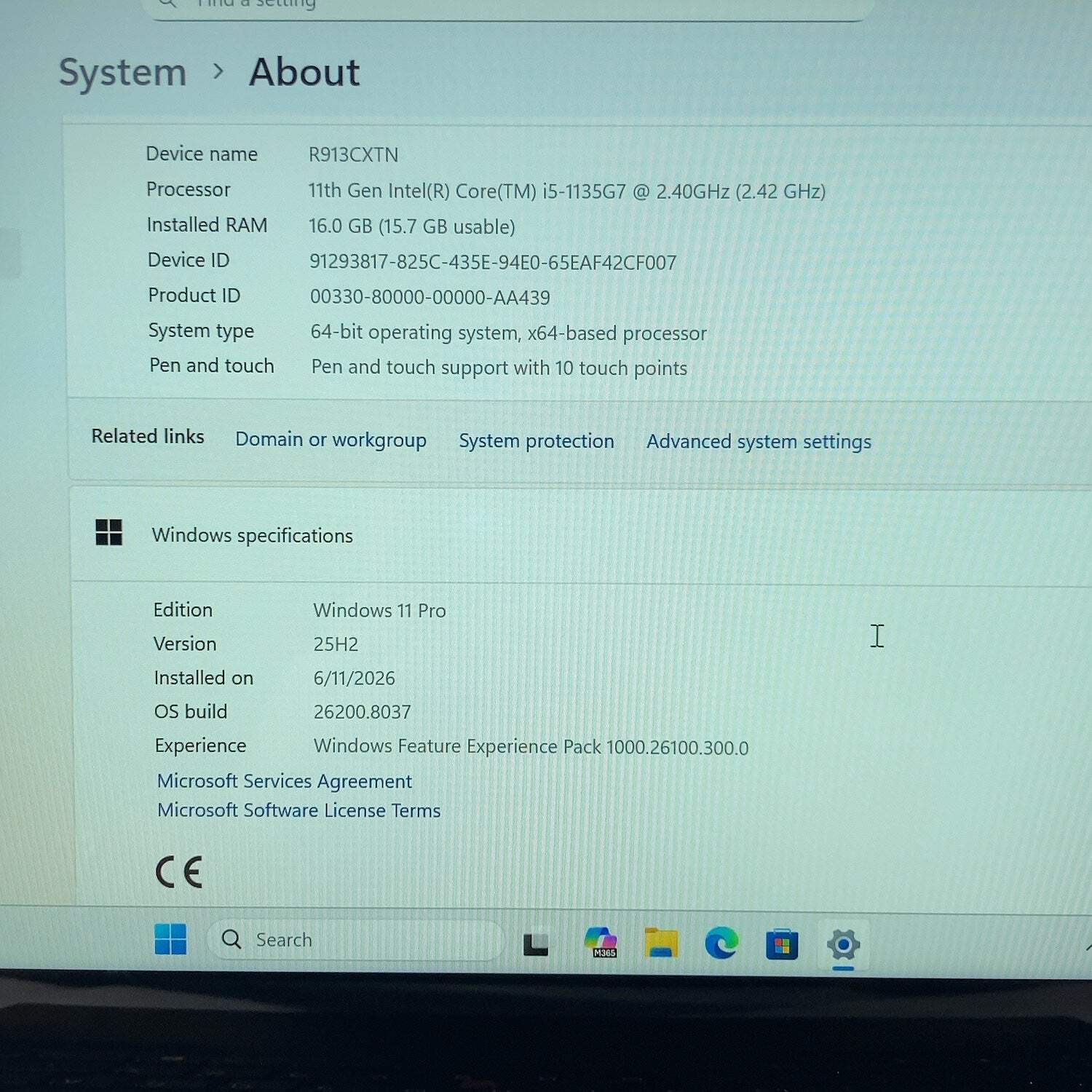Click the Edition value Windows 11 Pro
This screenshot has width=1092, height=1092.
[x=379, y=610]
